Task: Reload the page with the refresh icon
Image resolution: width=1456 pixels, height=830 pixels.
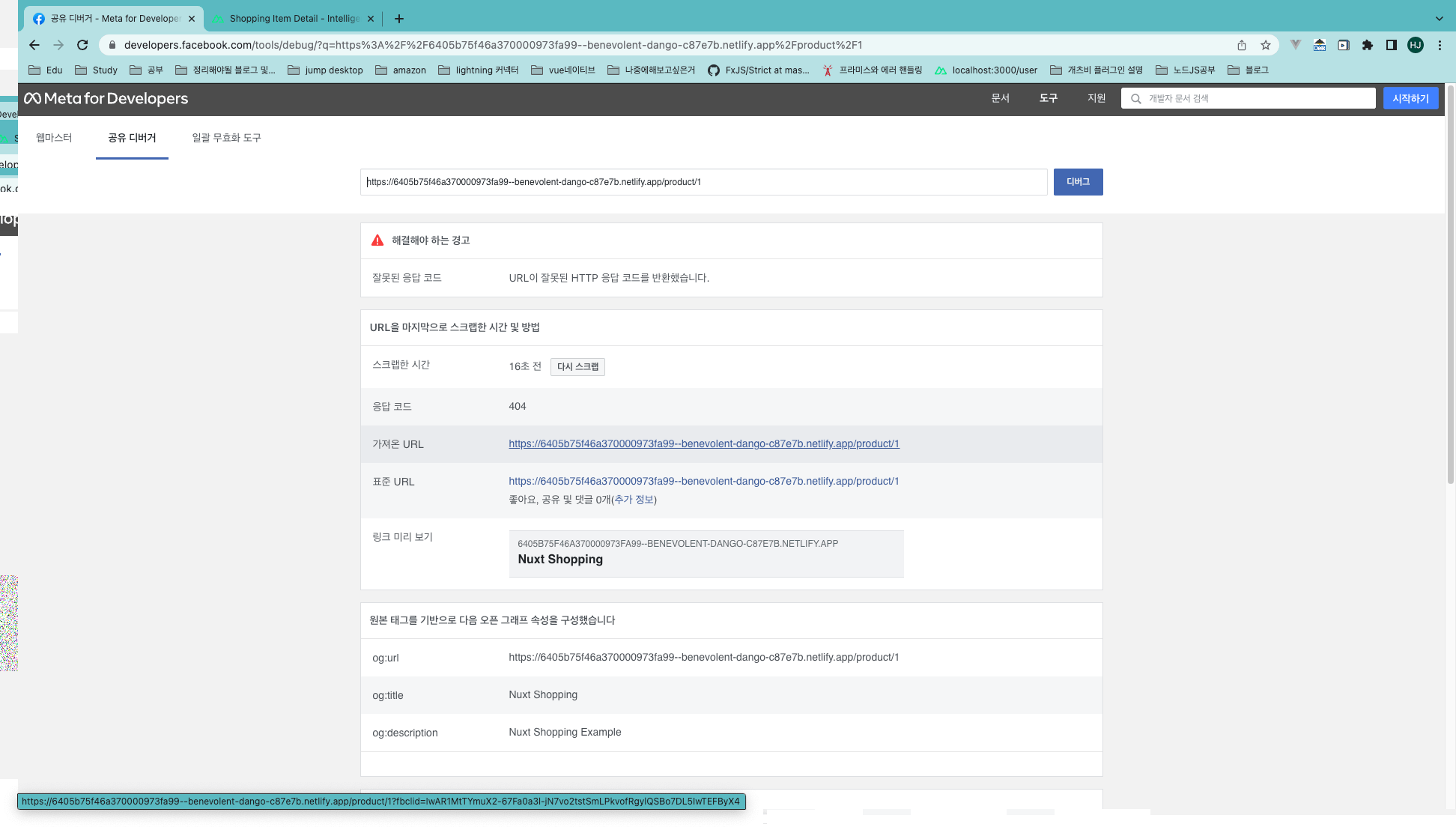Action: 82,45
